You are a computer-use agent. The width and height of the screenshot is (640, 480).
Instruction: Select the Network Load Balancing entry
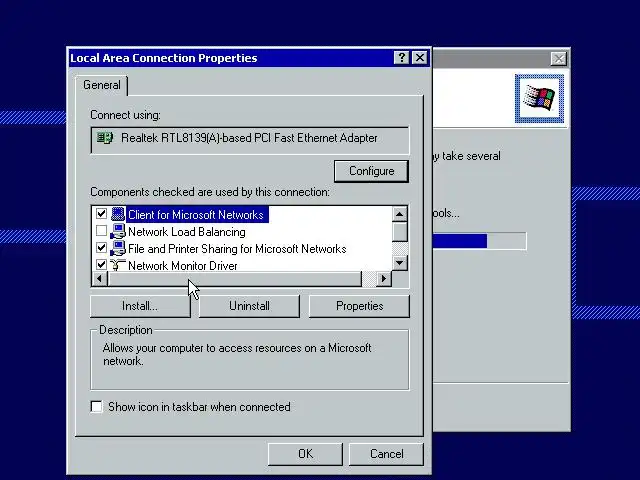coord(187,232)
